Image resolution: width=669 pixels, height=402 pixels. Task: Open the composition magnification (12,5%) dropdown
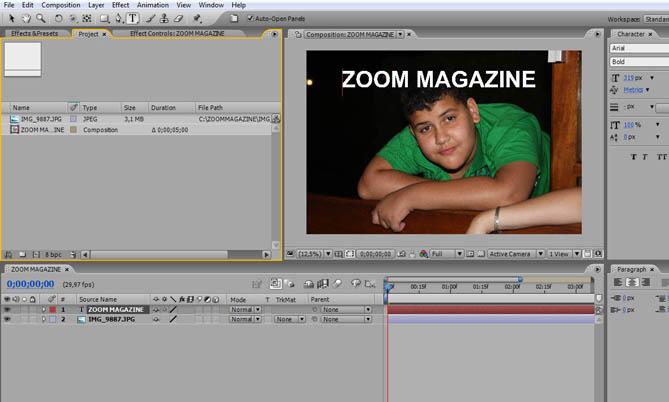(x=311, y=254)
